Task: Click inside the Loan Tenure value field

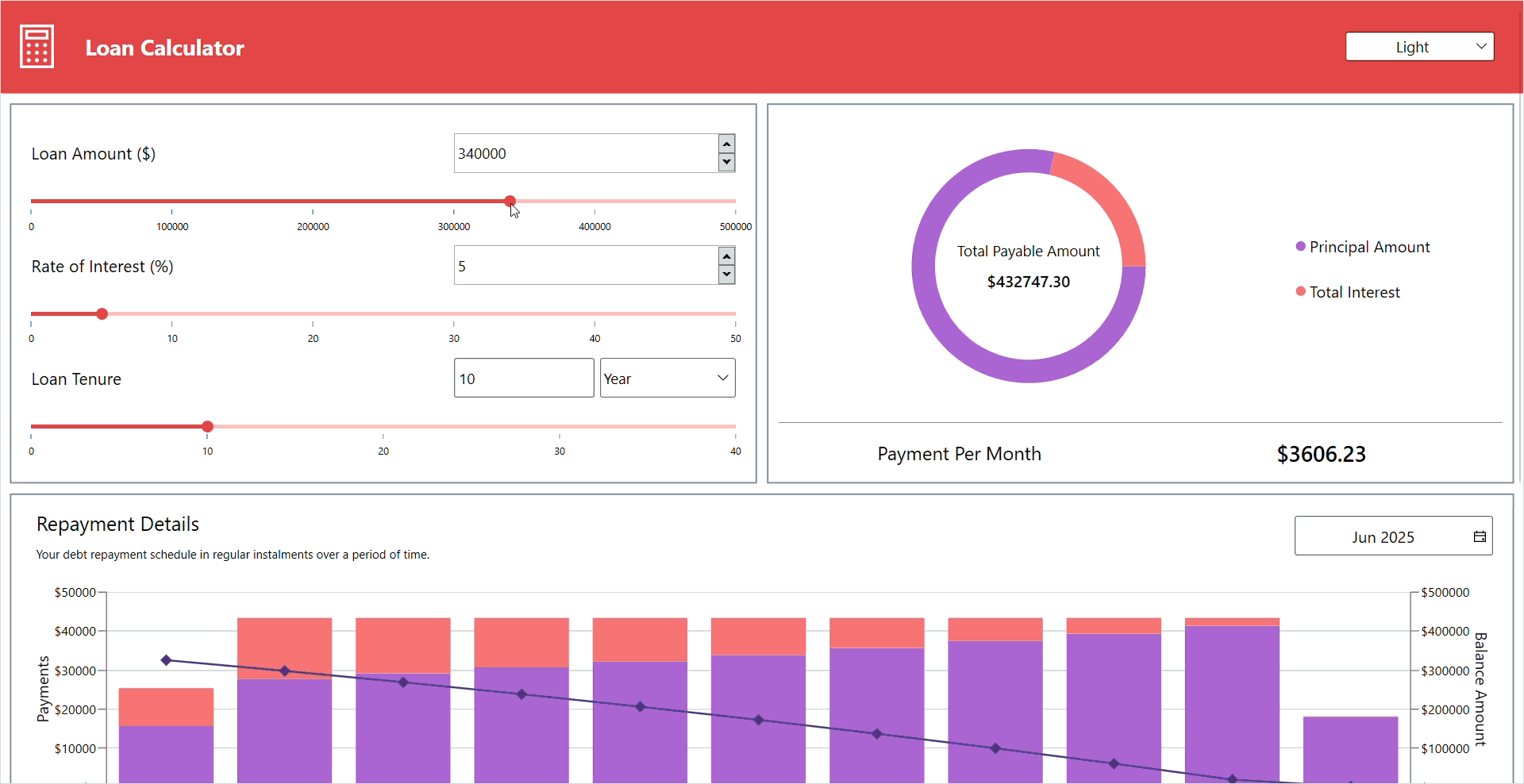Action: [523, 378]
